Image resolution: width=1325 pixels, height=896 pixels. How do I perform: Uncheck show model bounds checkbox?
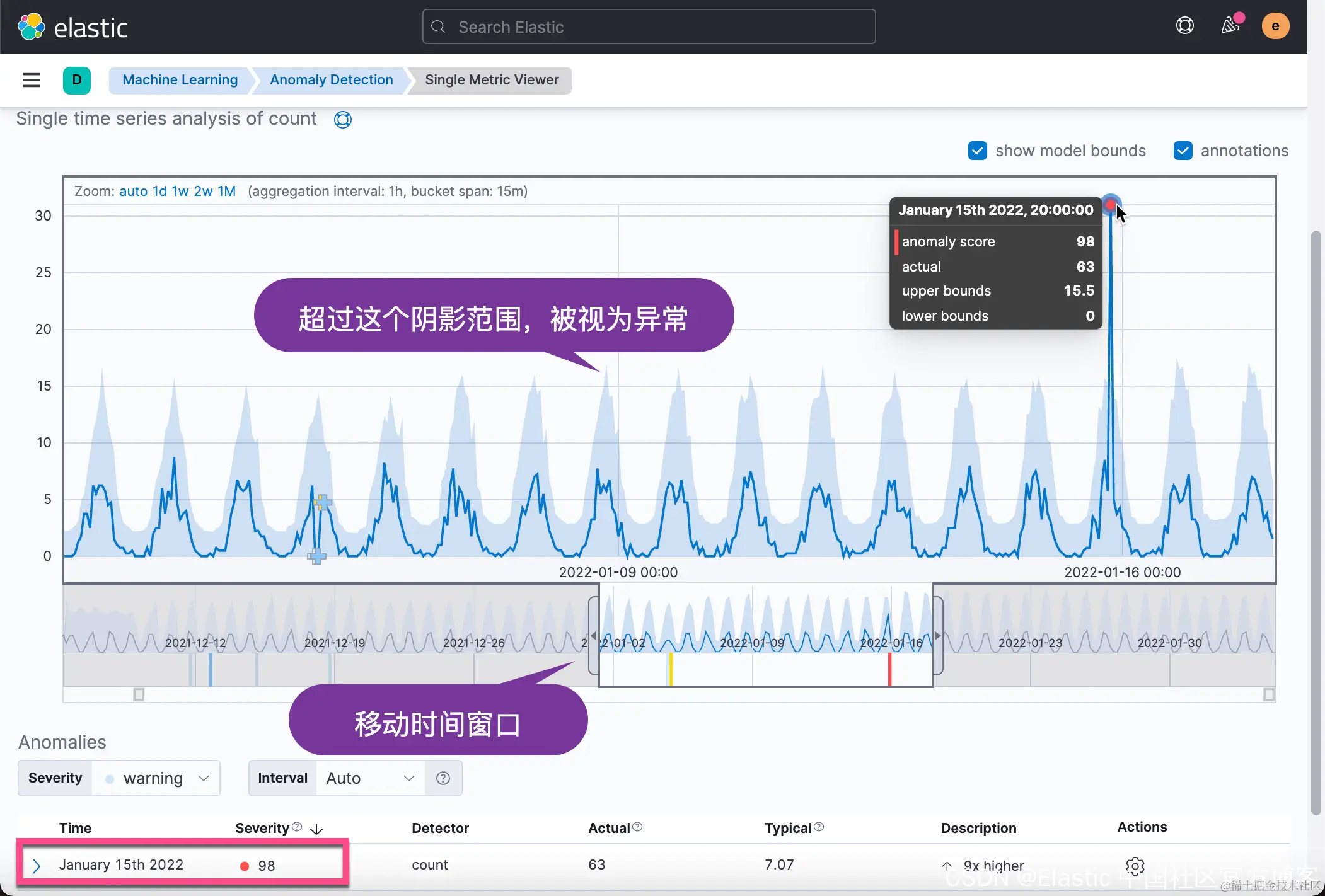click(x=977, y=151)
